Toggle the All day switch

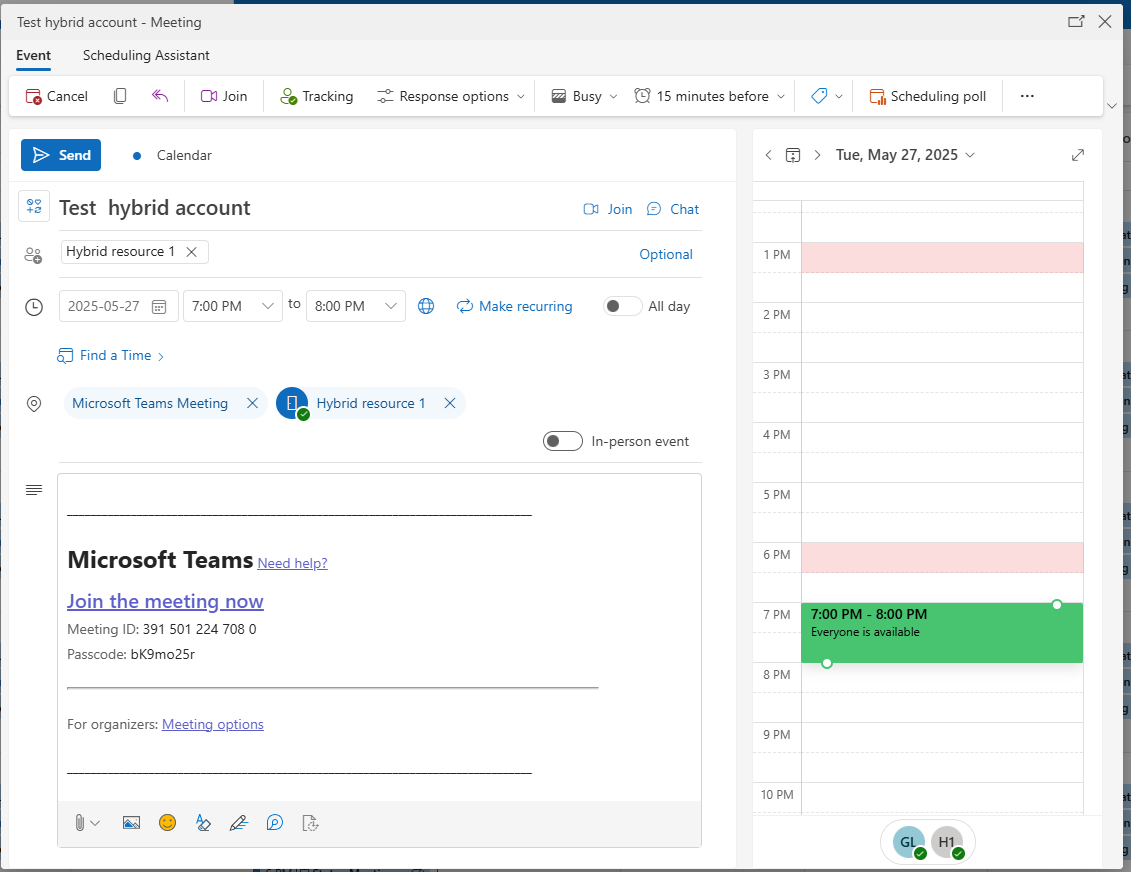pyautogui.click(x=622, y=307)
